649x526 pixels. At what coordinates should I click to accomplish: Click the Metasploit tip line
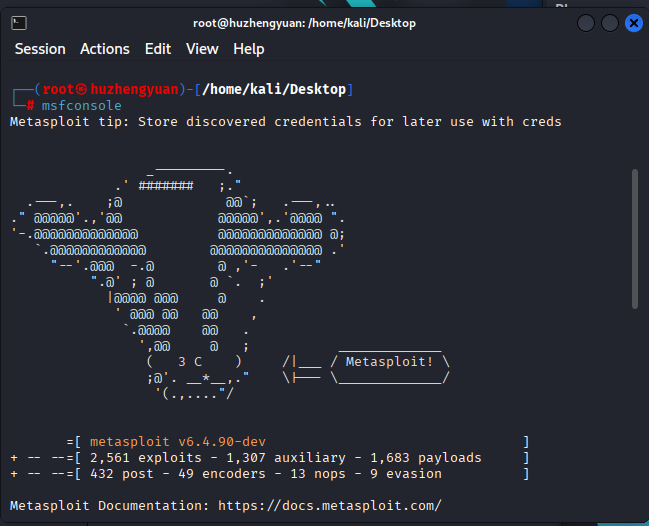click(286, 122)
